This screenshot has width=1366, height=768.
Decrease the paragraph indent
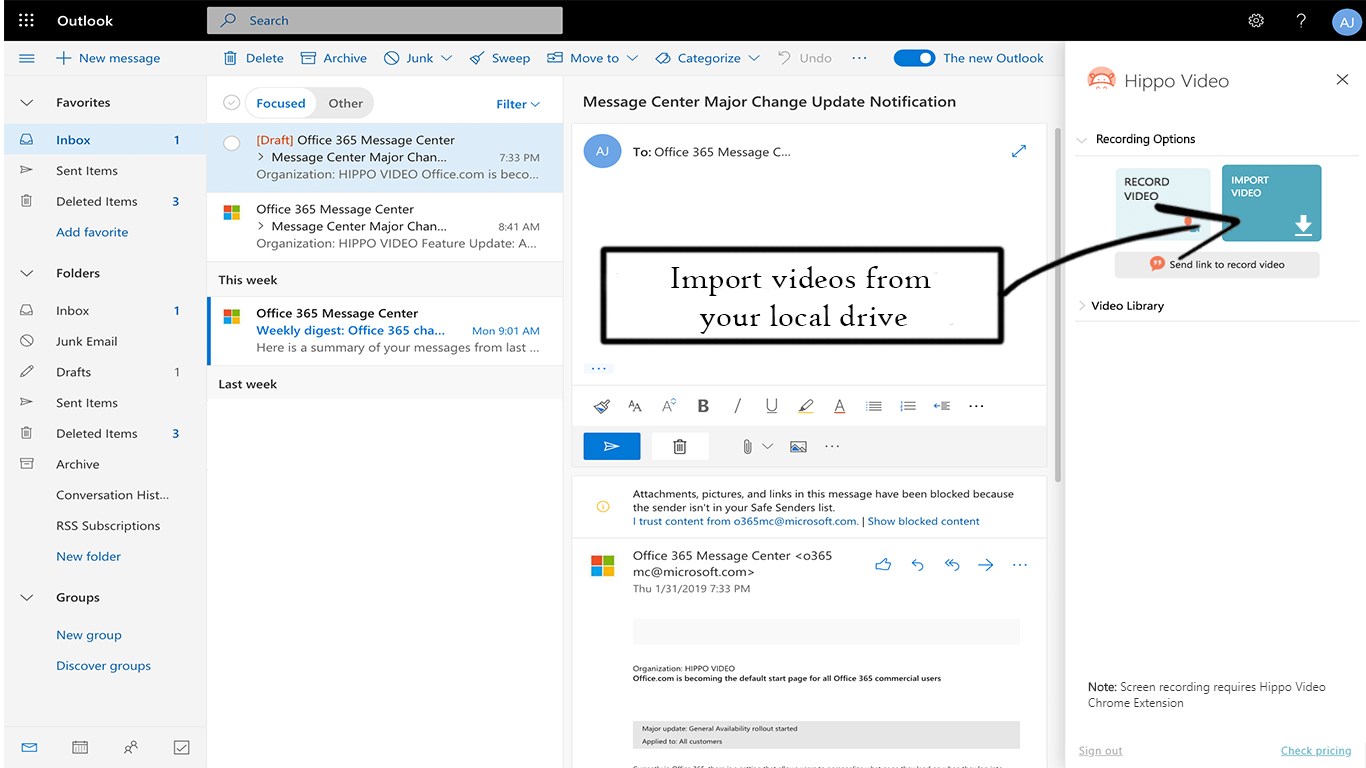pos(942,406)
